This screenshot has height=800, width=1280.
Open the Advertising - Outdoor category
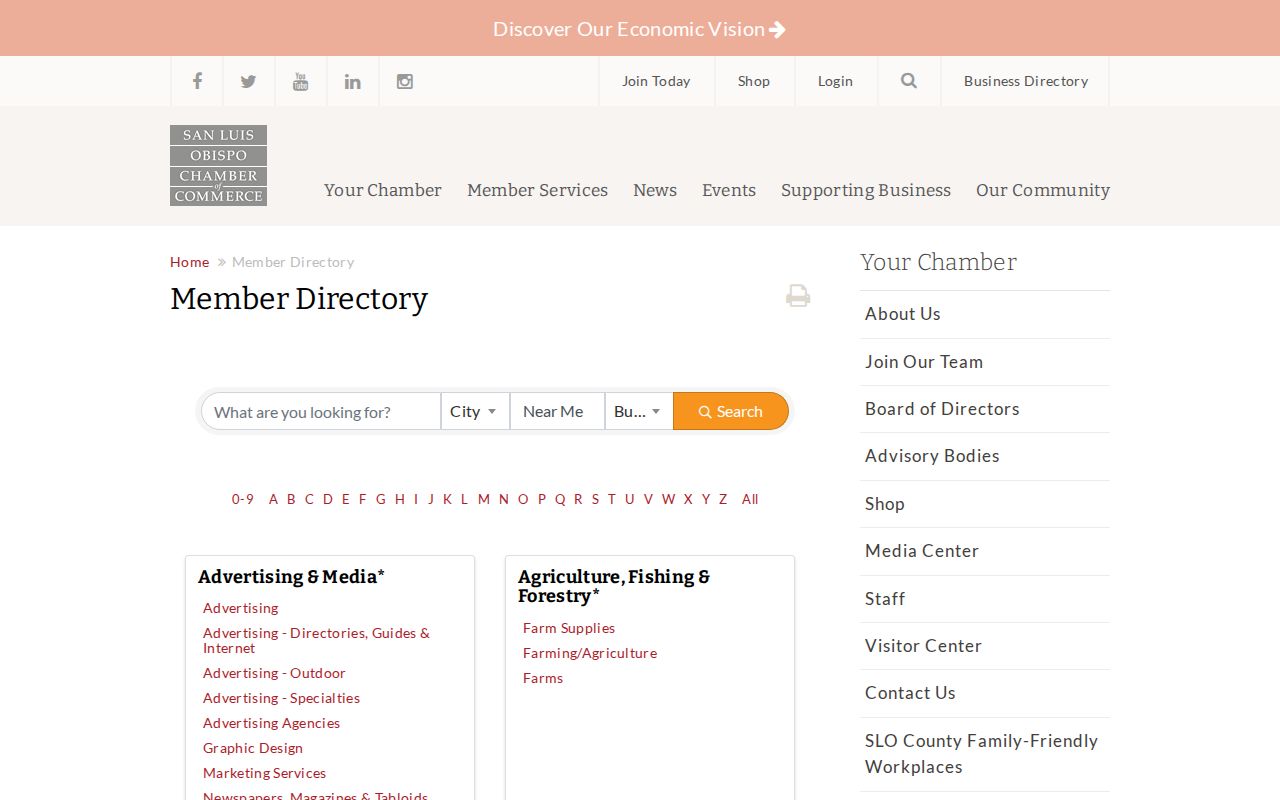pyautogui.click(x=274, y=673)
